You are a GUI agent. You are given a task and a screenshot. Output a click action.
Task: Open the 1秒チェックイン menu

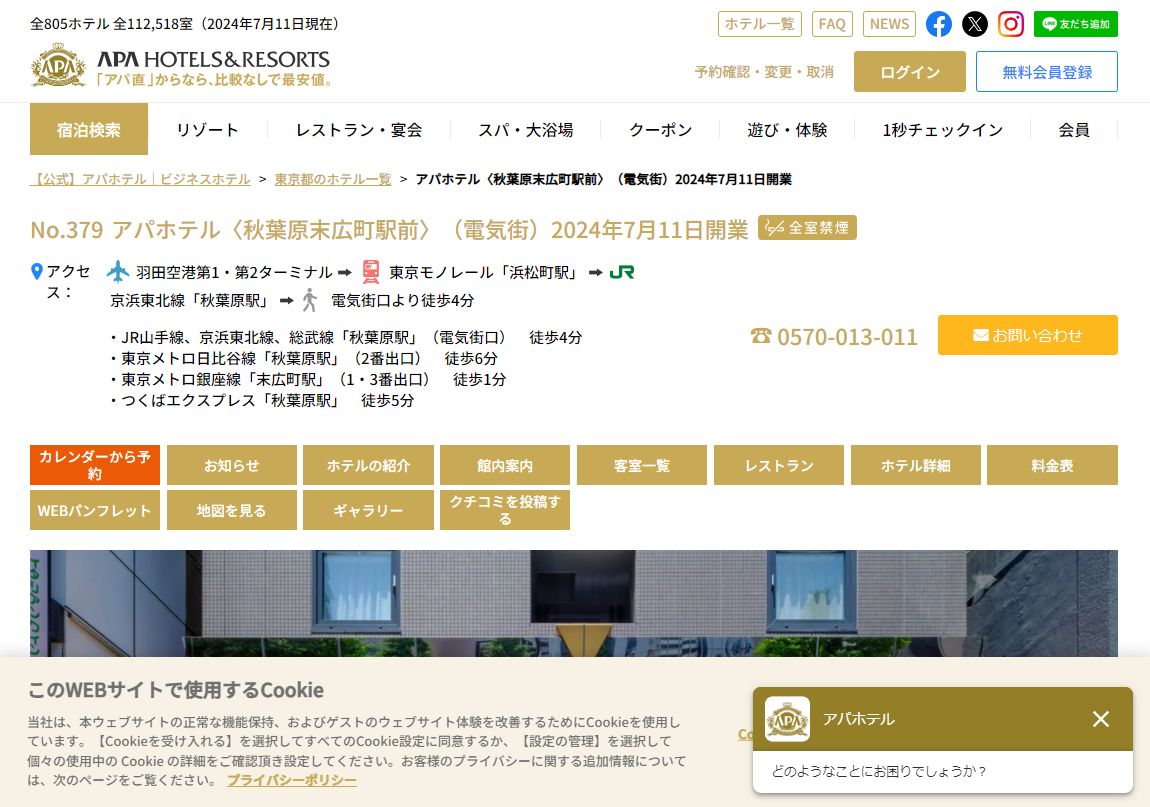click(x=942, y=130)
